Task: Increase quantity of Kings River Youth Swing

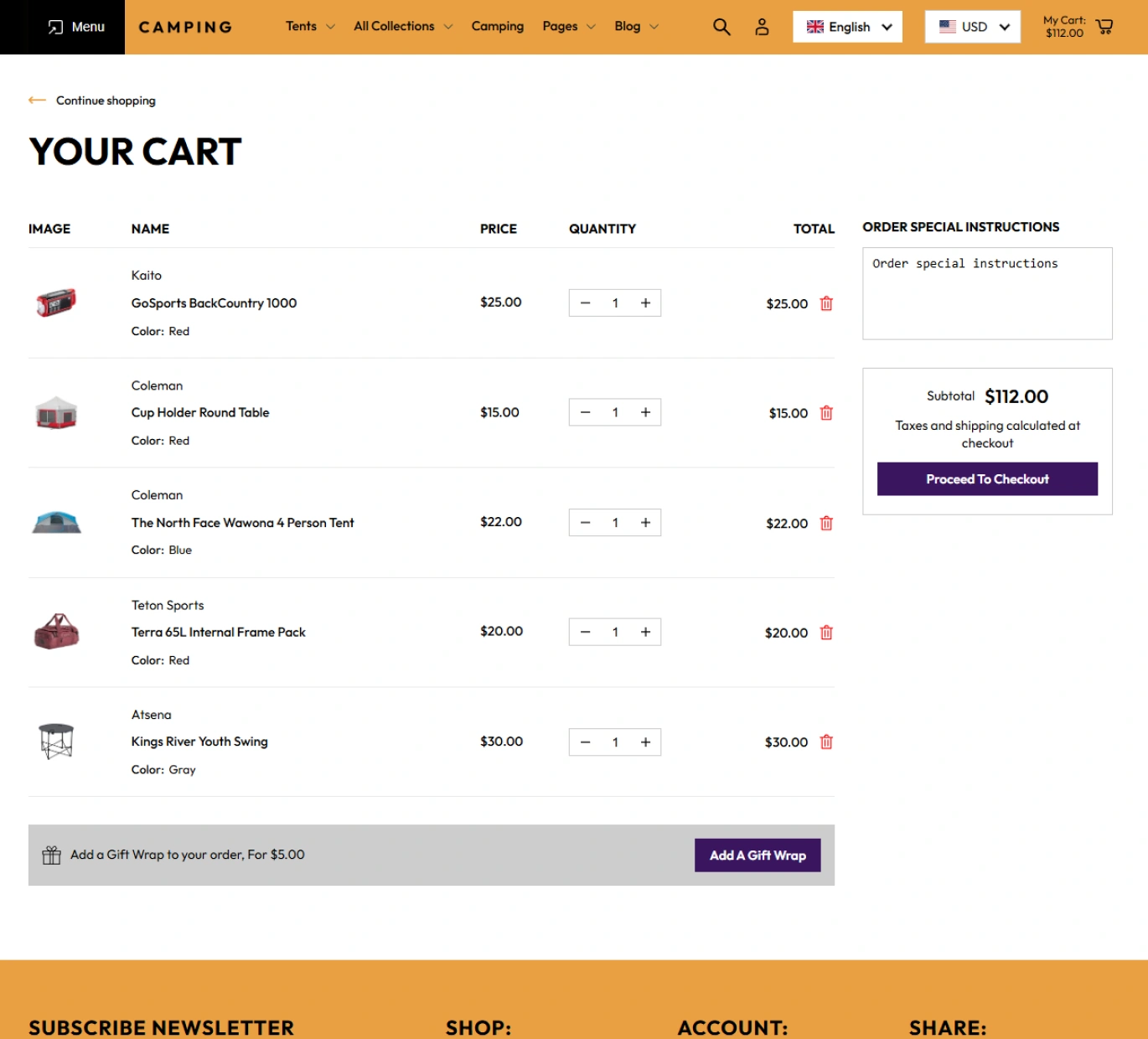Action: (645, 742)
